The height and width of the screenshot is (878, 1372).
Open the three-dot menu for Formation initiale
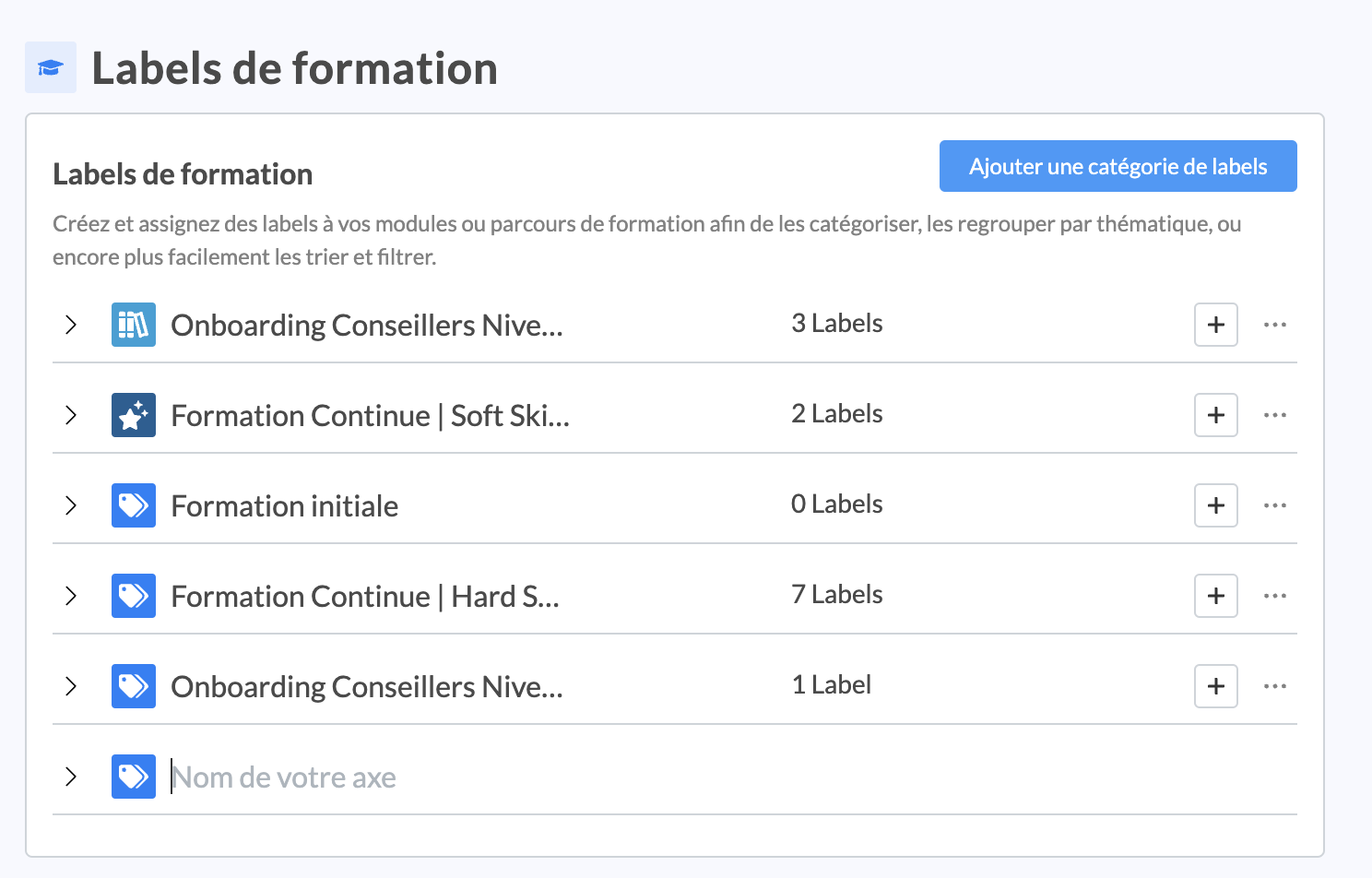pyautogui.click(x=1274, y=505)
